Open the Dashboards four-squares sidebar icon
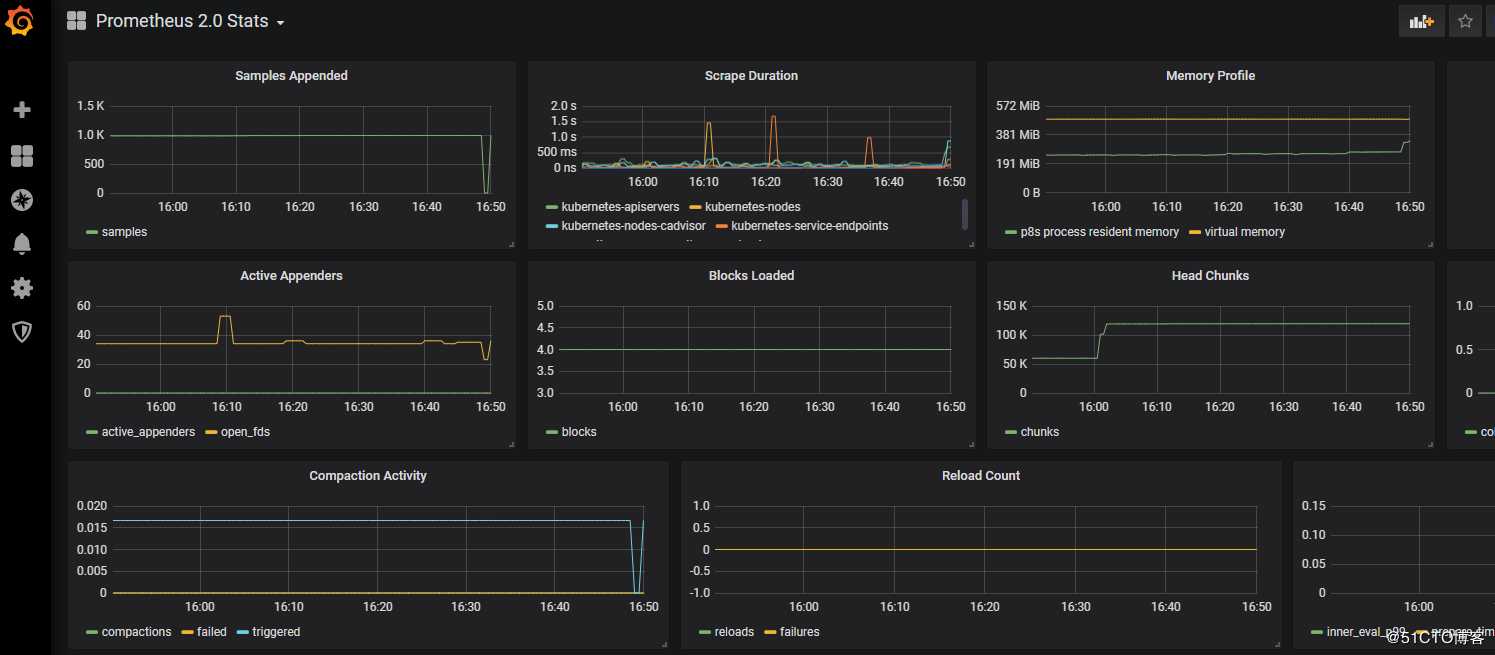The width and height of the screenshot is (1495, 655). (x=22, y=155)
